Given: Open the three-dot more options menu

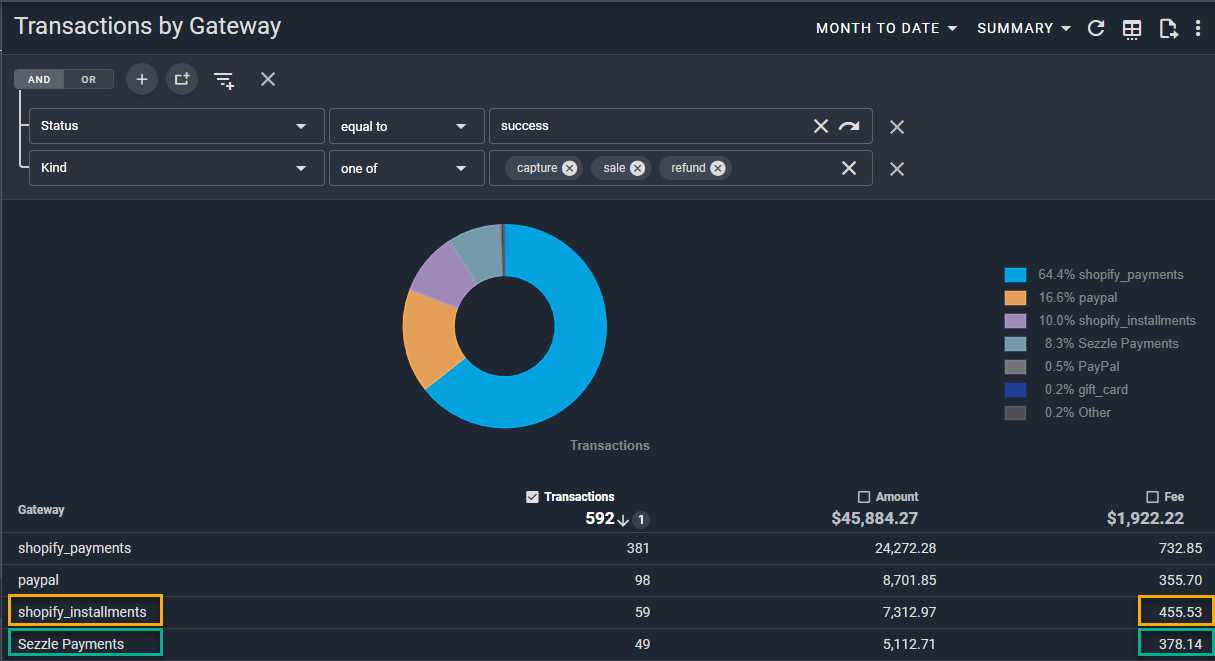Looking at the screenshot, I should [1198, 28].
